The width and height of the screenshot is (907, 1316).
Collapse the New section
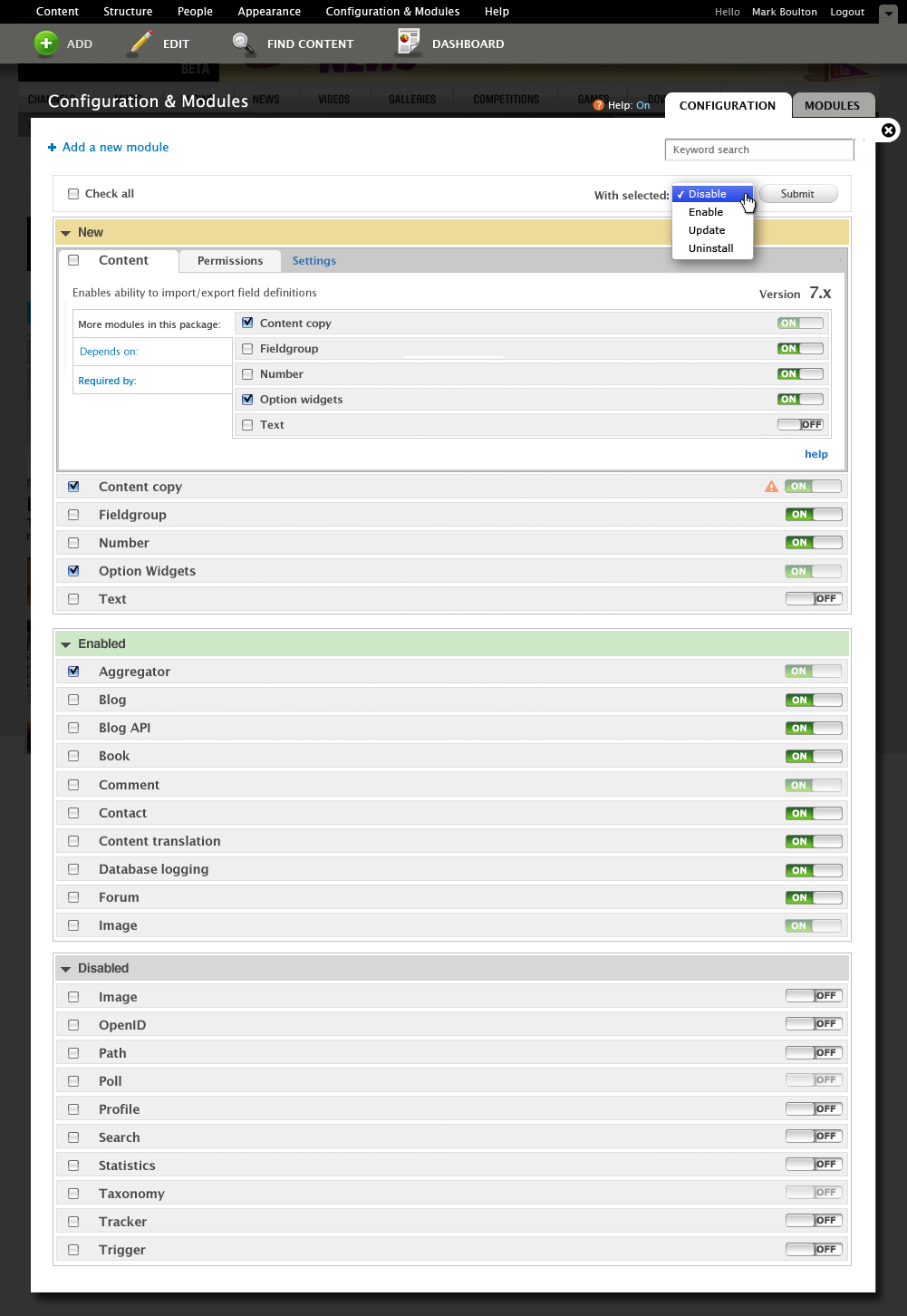tap(65, 233)
